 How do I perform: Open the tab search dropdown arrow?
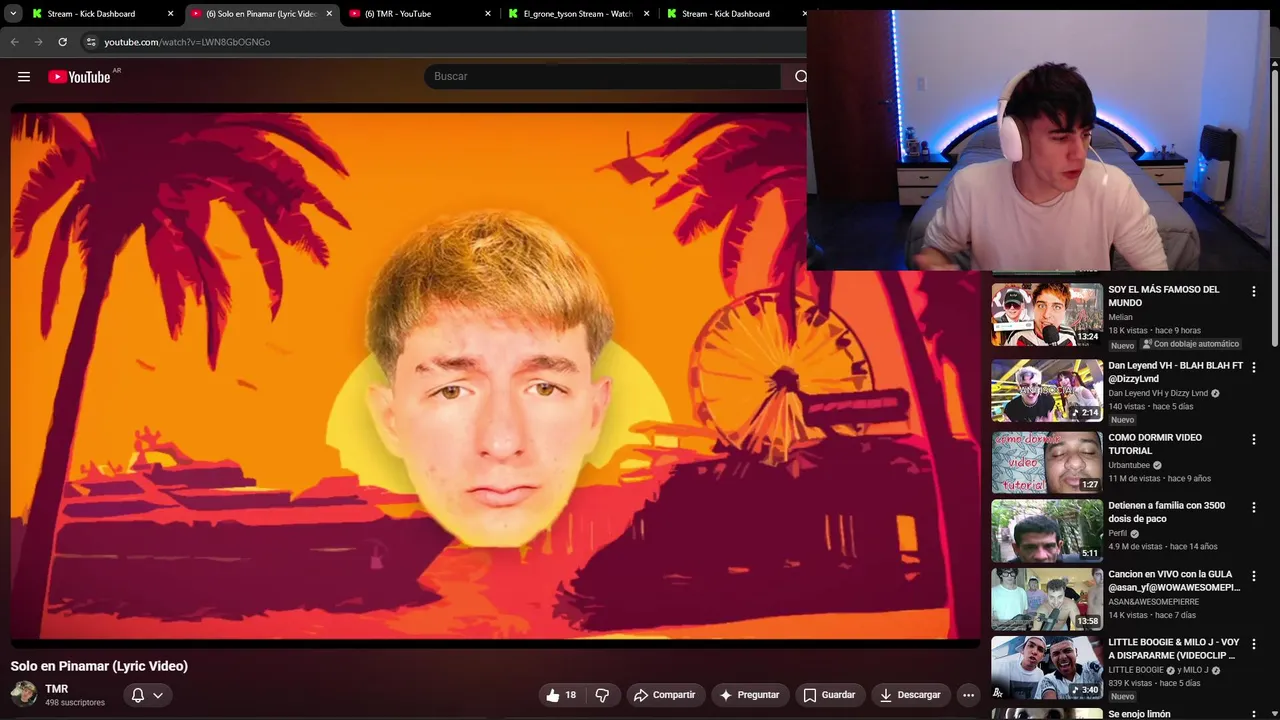[13, 14]
